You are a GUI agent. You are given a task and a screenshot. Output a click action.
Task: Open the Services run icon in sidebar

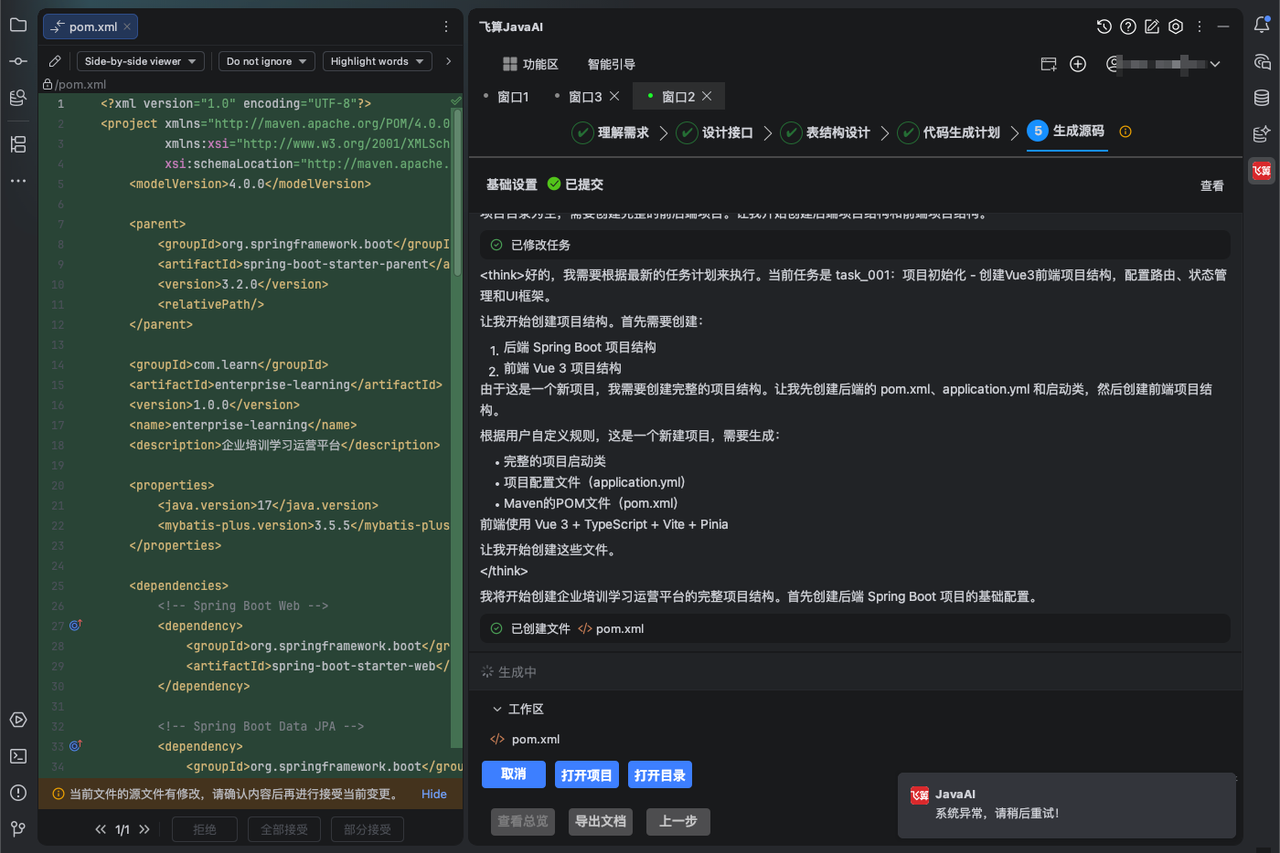(x=18, y=720)
